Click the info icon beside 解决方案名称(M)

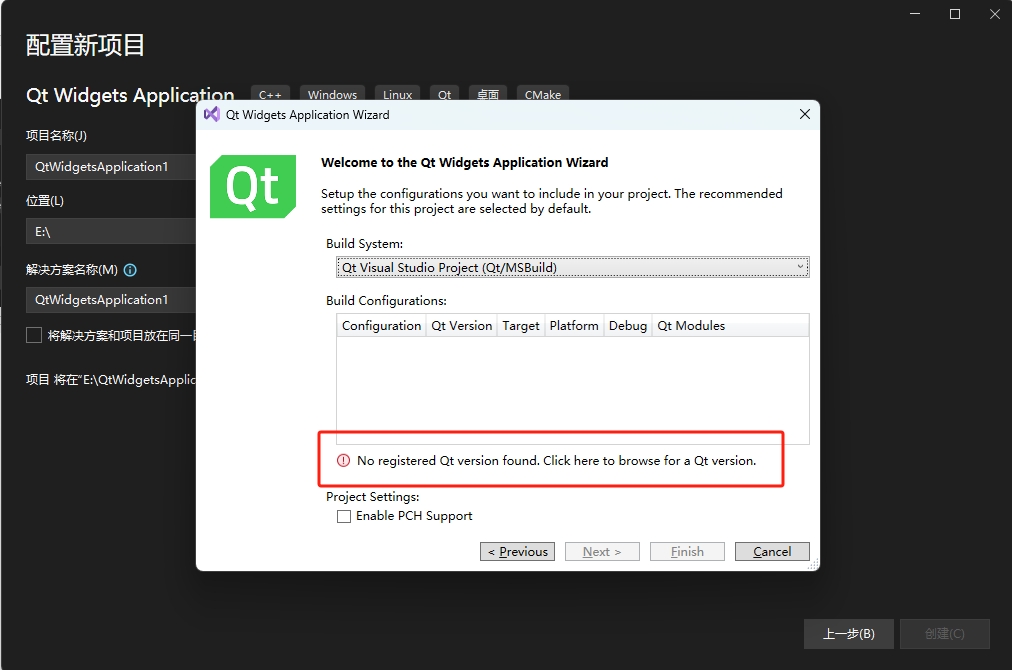130,270
